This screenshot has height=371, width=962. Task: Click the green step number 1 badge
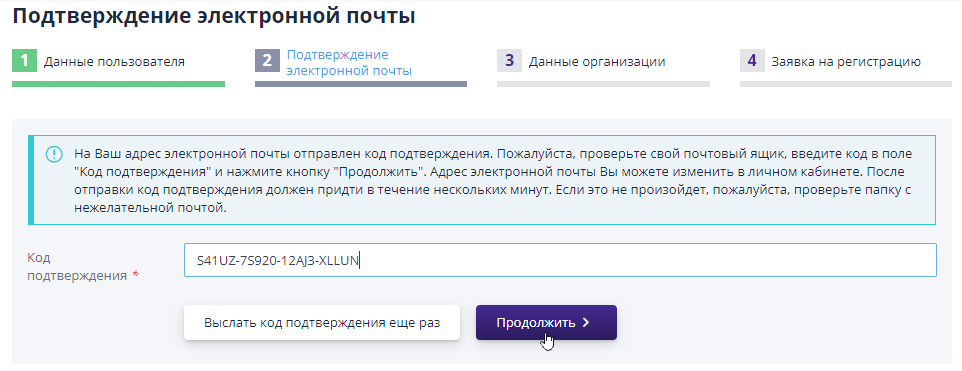point(25,61)
